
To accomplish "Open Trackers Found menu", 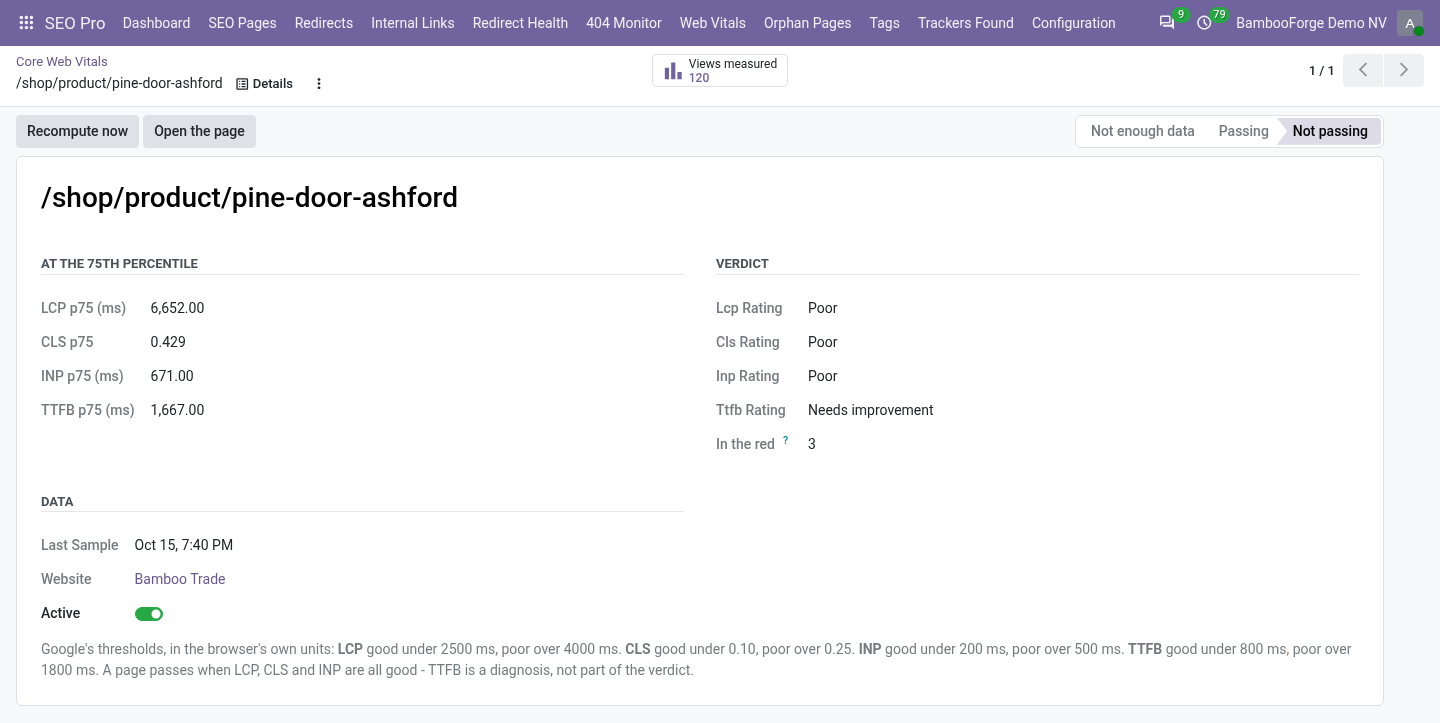I will pos(966,23).
